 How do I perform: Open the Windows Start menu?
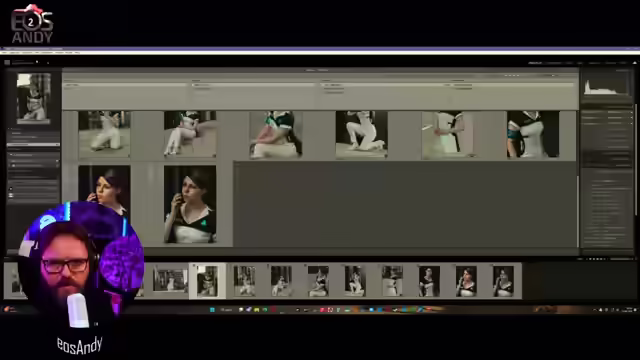click(x=212, y=310)
